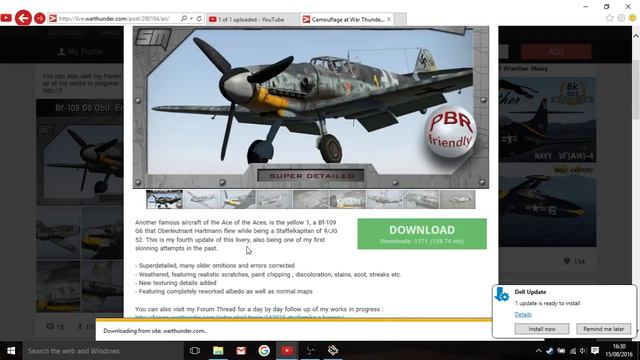This screenshot has width=640, height=360.
Task: Click the smiley feedback icon
Action: pyautogui.click(x=632, y=18)
